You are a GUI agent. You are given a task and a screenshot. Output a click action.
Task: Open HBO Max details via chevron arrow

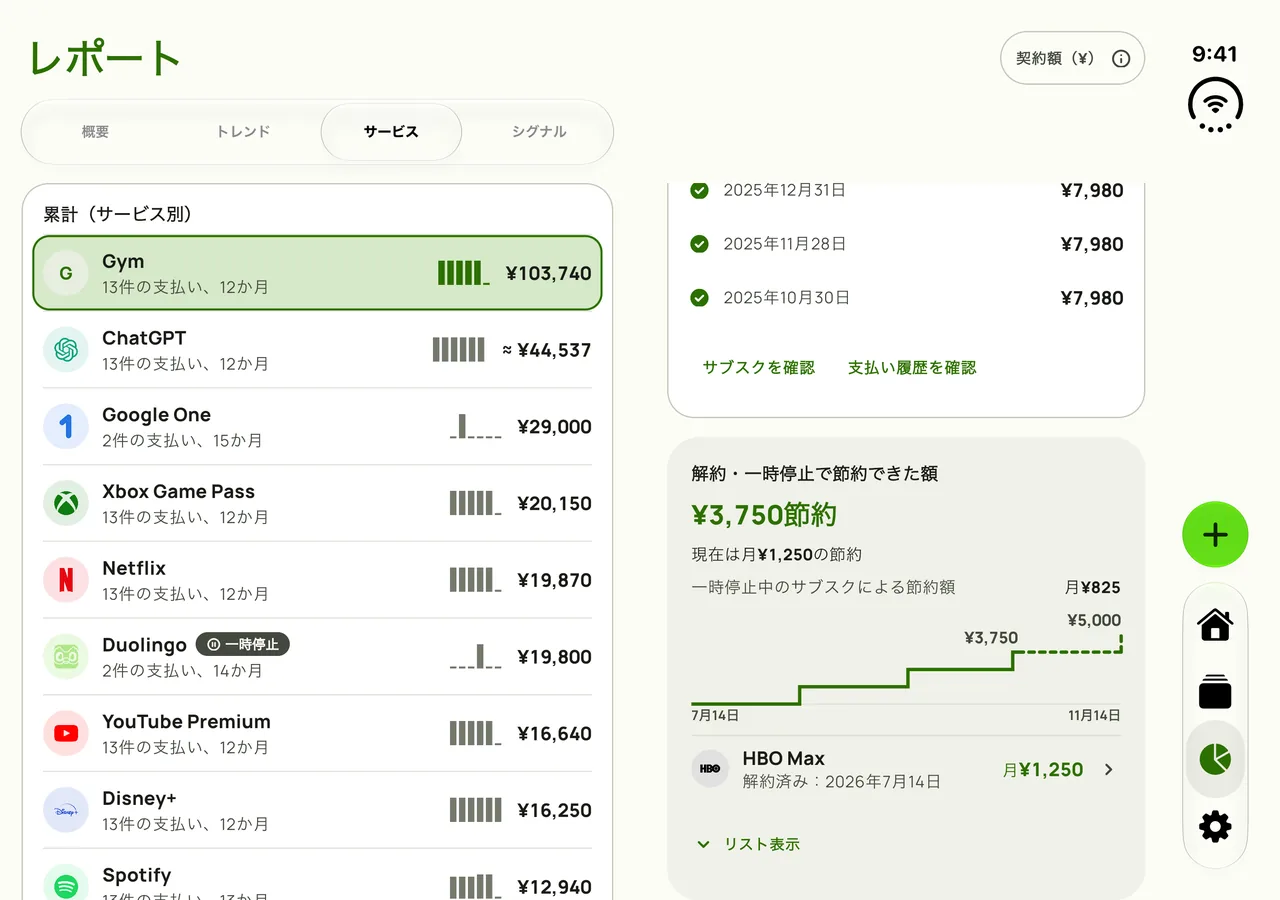tap(1108, 769)
